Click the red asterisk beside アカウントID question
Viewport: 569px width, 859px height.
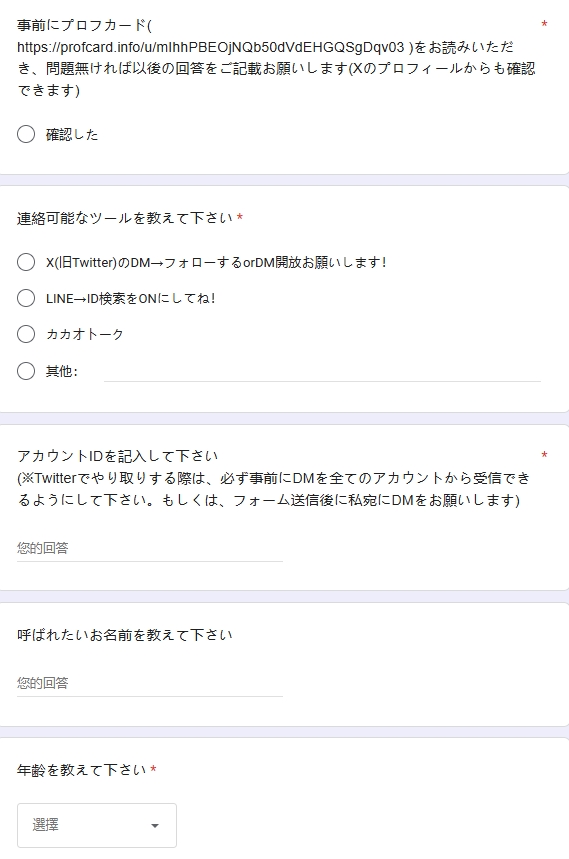click(544, 456)
